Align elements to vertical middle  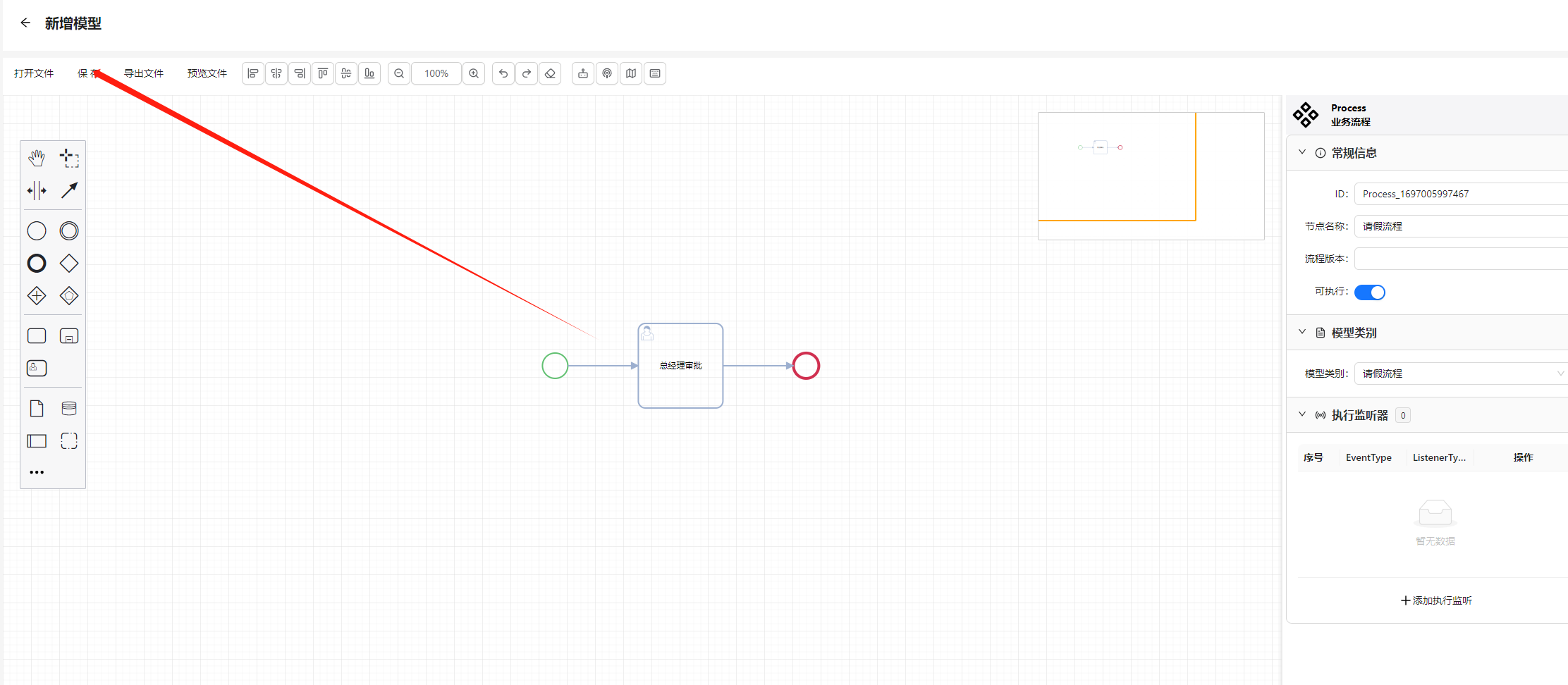346,73
